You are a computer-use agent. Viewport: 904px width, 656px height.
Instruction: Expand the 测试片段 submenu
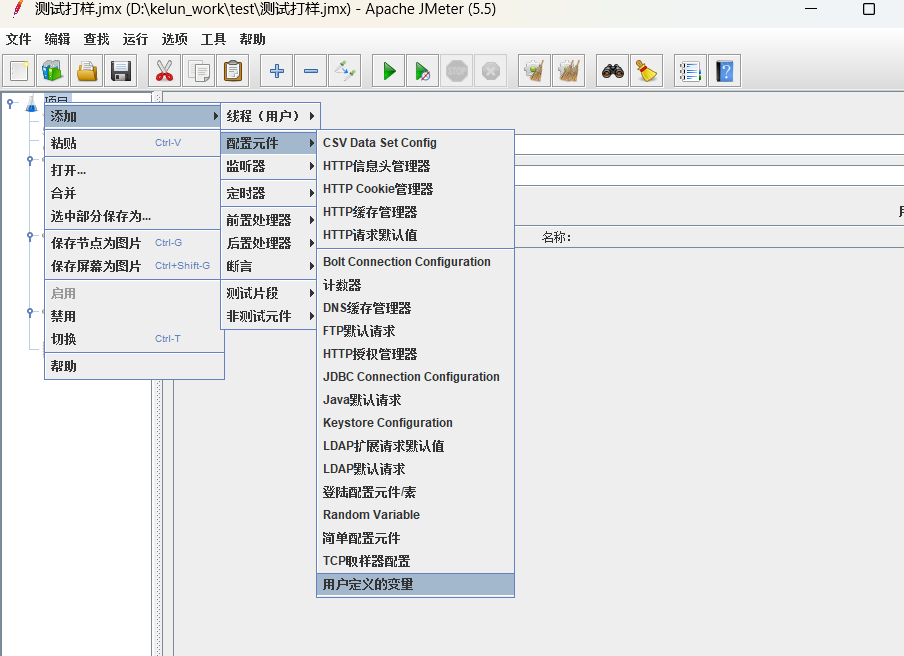[269, 293]
